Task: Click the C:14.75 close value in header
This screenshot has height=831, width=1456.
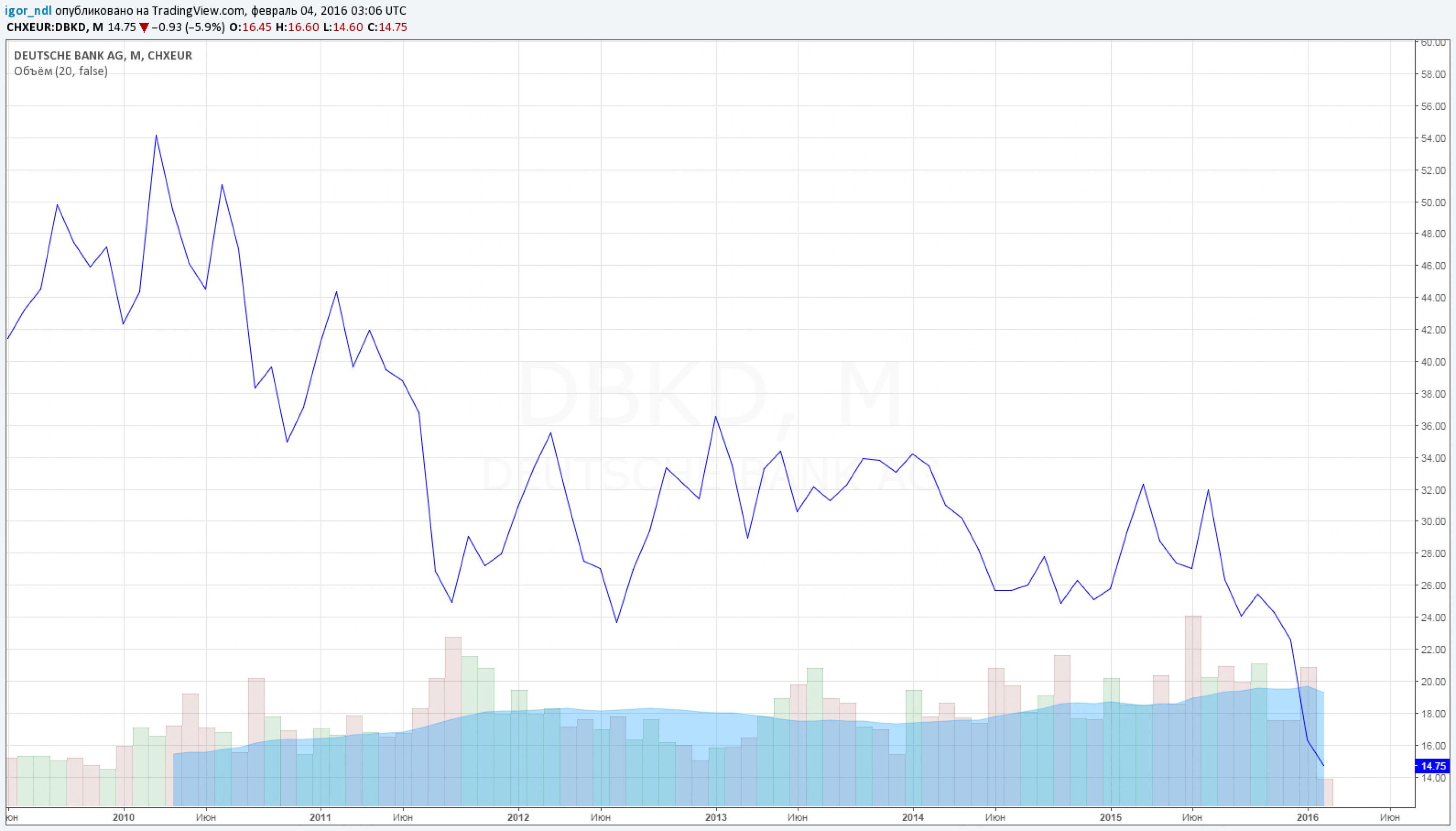Action: [x=387, y=27]
